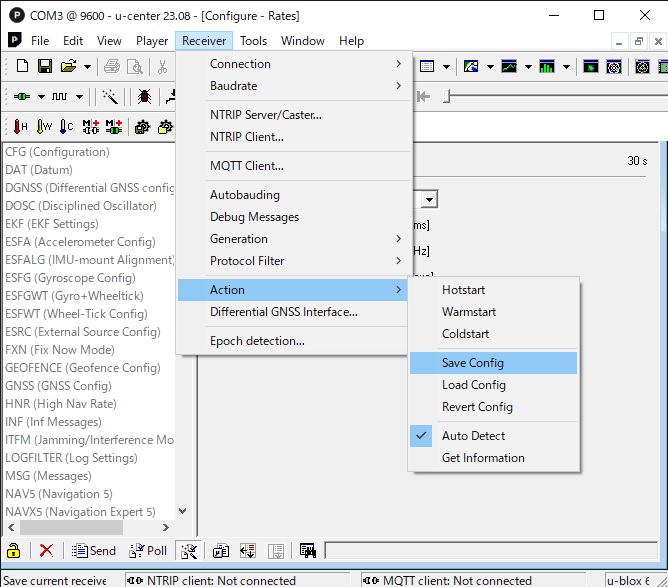
Task: Choose Revert Config menu entry
Action: point(493,407)
